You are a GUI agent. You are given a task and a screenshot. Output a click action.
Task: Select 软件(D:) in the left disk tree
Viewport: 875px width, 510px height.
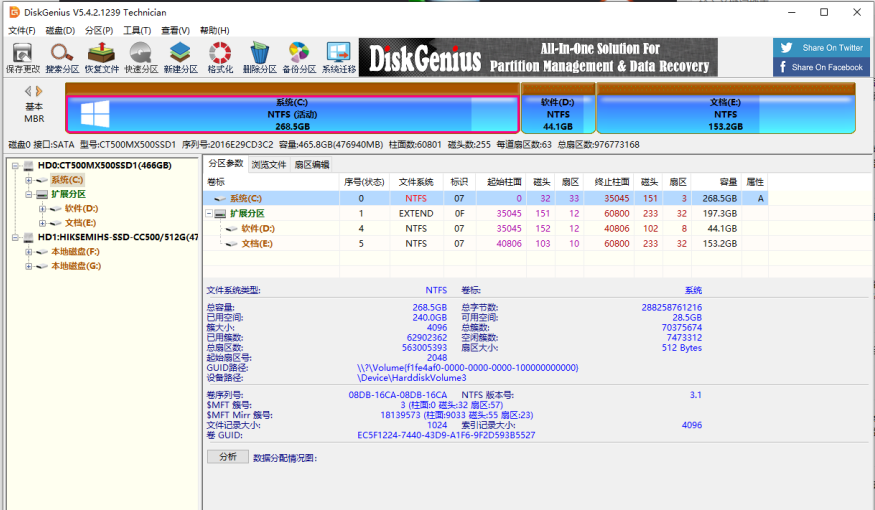[81, 209]
